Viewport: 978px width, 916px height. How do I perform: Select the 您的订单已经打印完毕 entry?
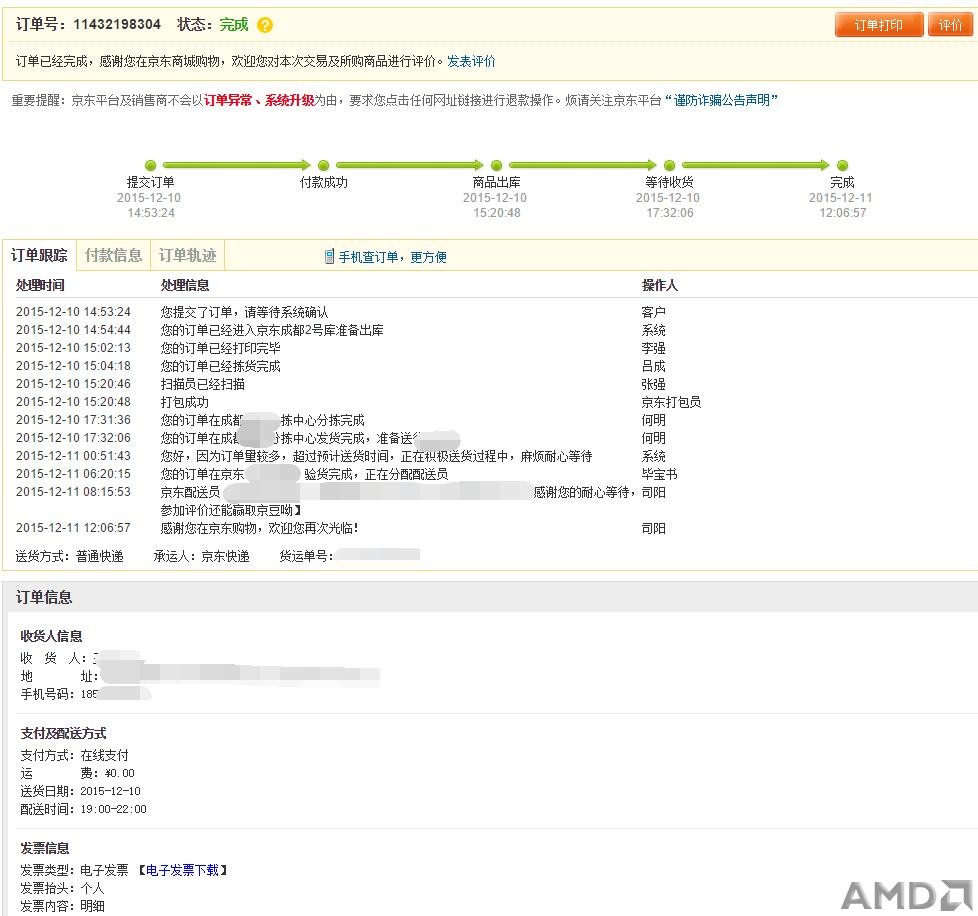[220, 348]
